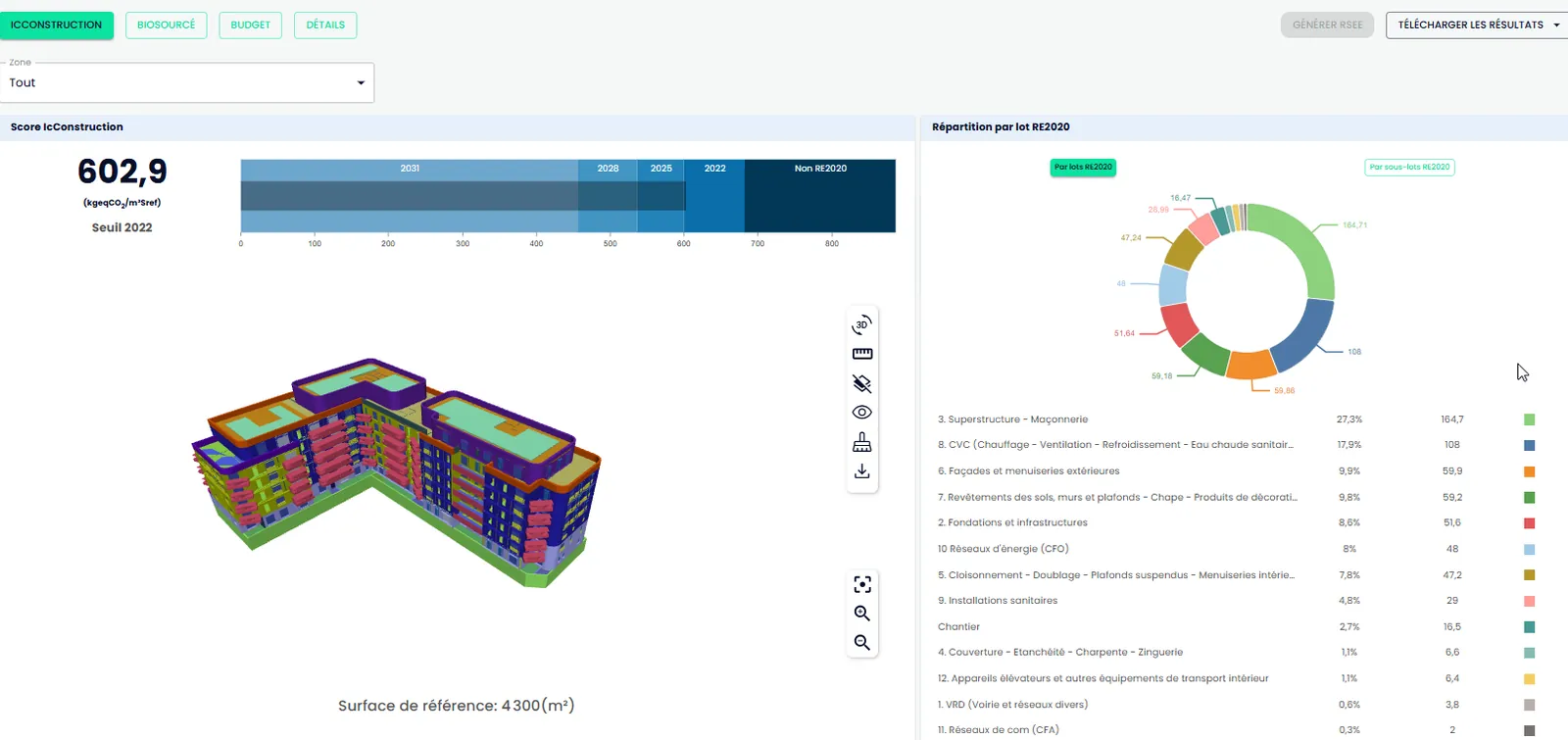Screen dimensions: 1568x740
Task: Click 'Surface de référence: 4300(m²)' text
Action: (x=457, y=706)
